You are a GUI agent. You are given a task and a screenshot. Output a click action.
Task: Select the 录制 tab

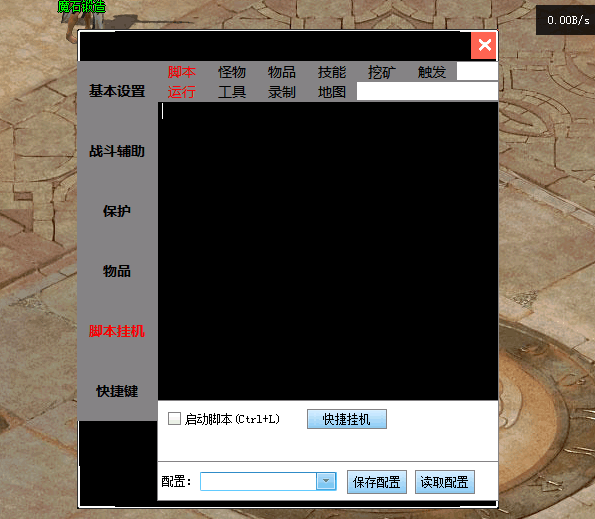(x=282, y=92)
